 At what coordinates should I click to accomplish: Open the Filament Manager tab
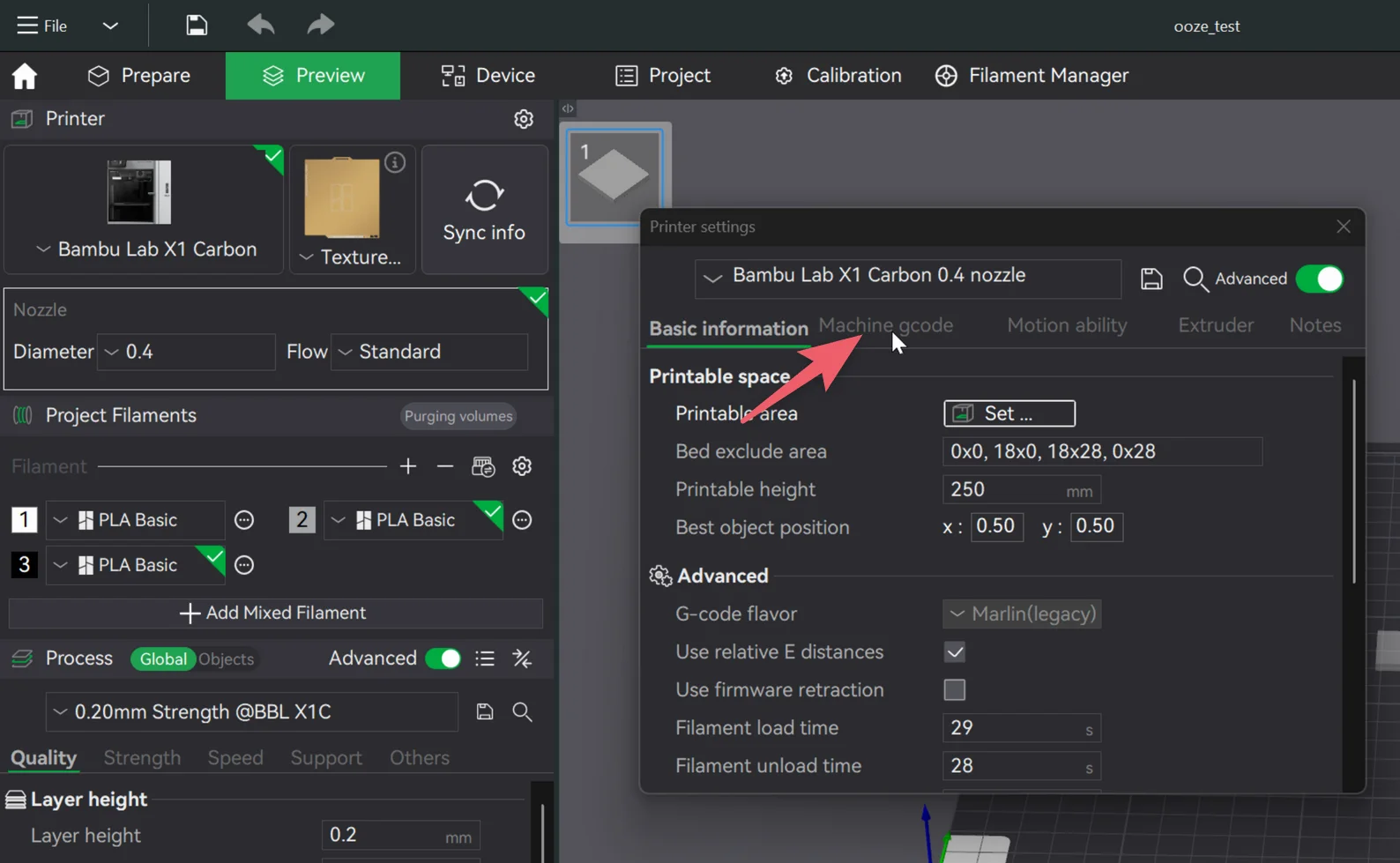tap(1031, 76)
